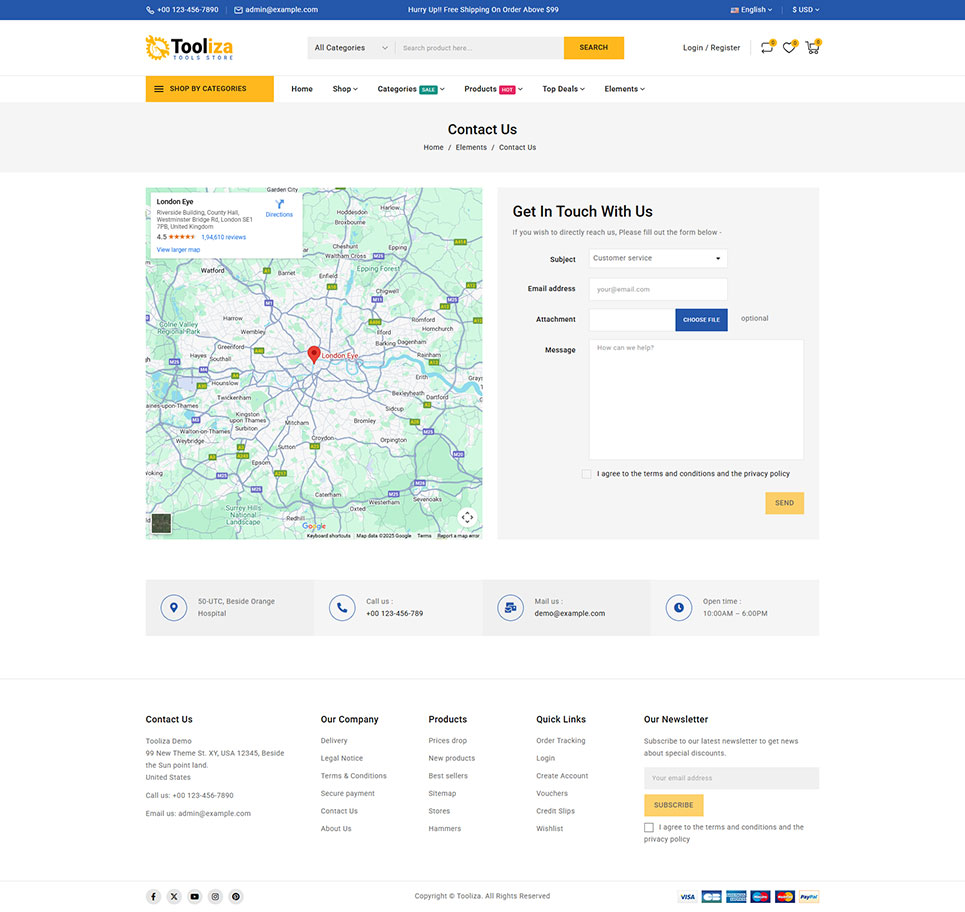The image size is (965, 912).
Task: Click the Open time clock icon
Action: pos(679,607)
